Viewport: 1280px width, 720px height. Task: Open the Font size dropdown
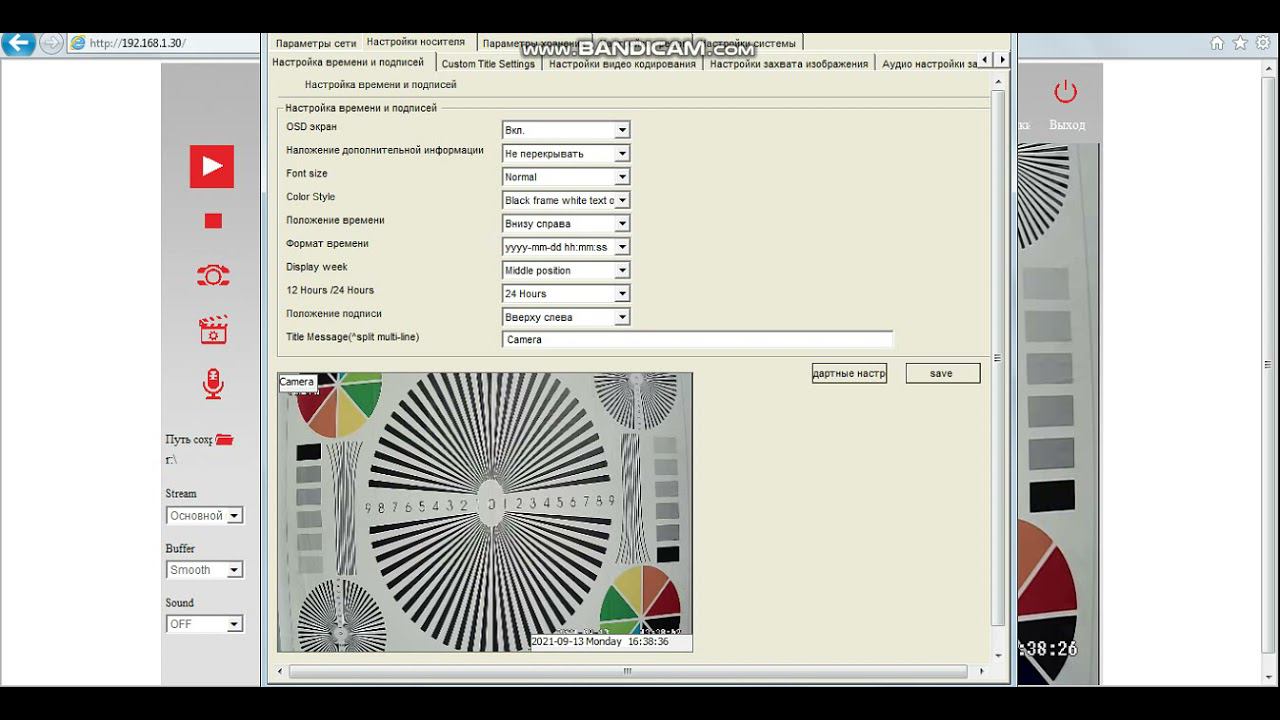pos(566,177)
